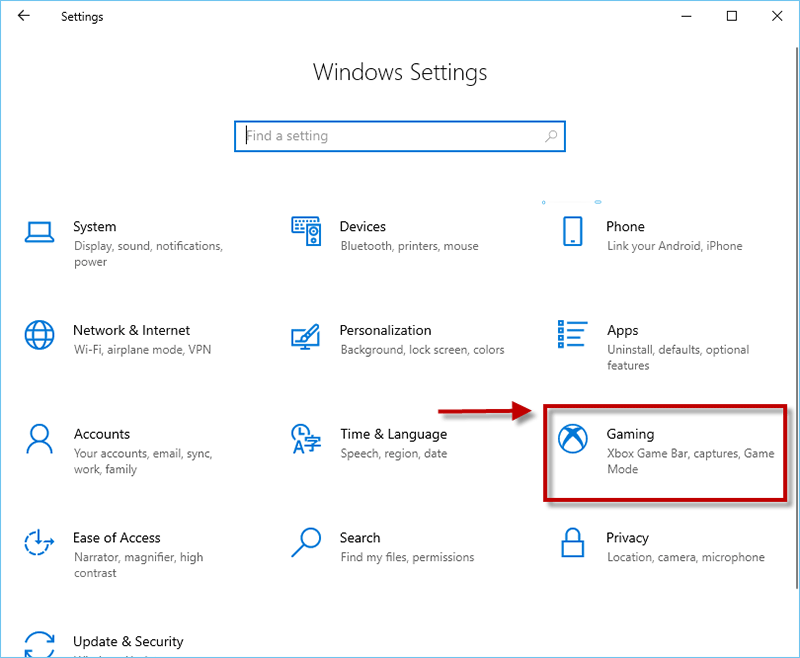
Task: Click 'Xbox Game Bar, captures, Game Mode' text
Action: [690, 461]
